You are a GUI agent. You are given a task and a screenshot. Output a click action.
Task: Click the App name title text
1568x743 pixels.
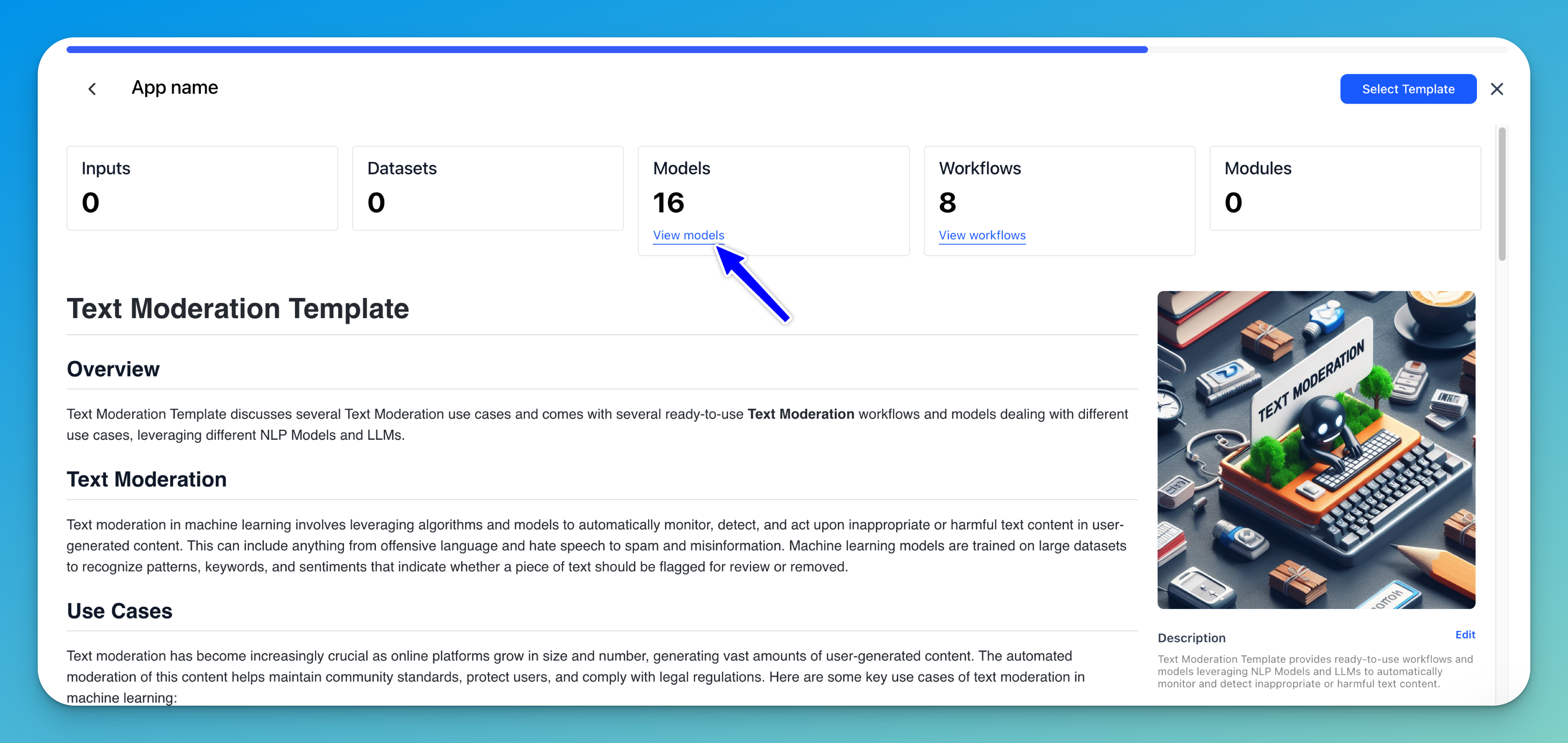[x=175, y=88]
